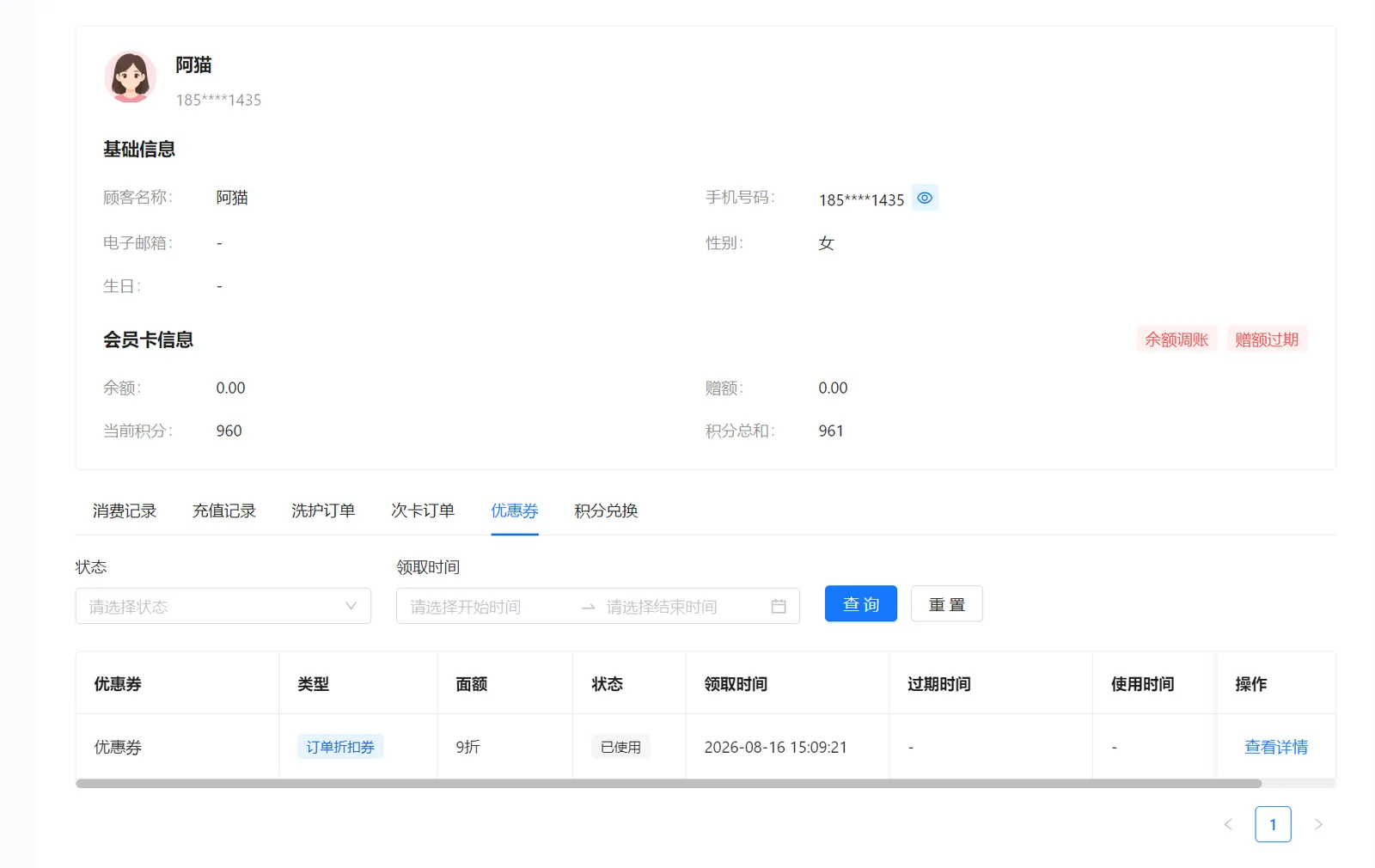Click the 阿猫 customer avatar
Screen dimensions: 1375x868
click(x=130, y=76)
